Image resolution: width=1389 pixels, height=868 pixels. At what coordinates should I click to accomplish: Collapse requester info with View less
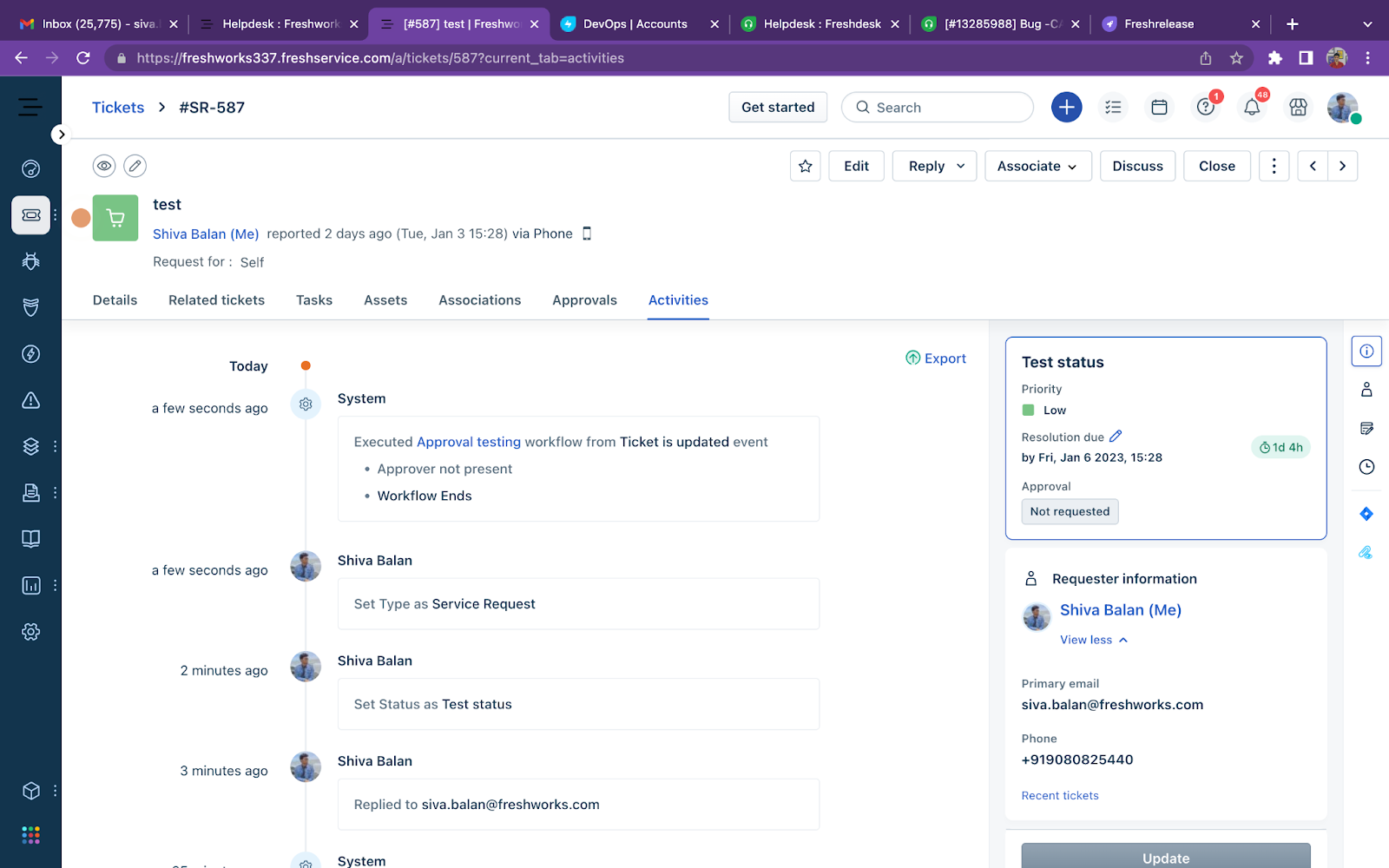(x=1094, y=640)
